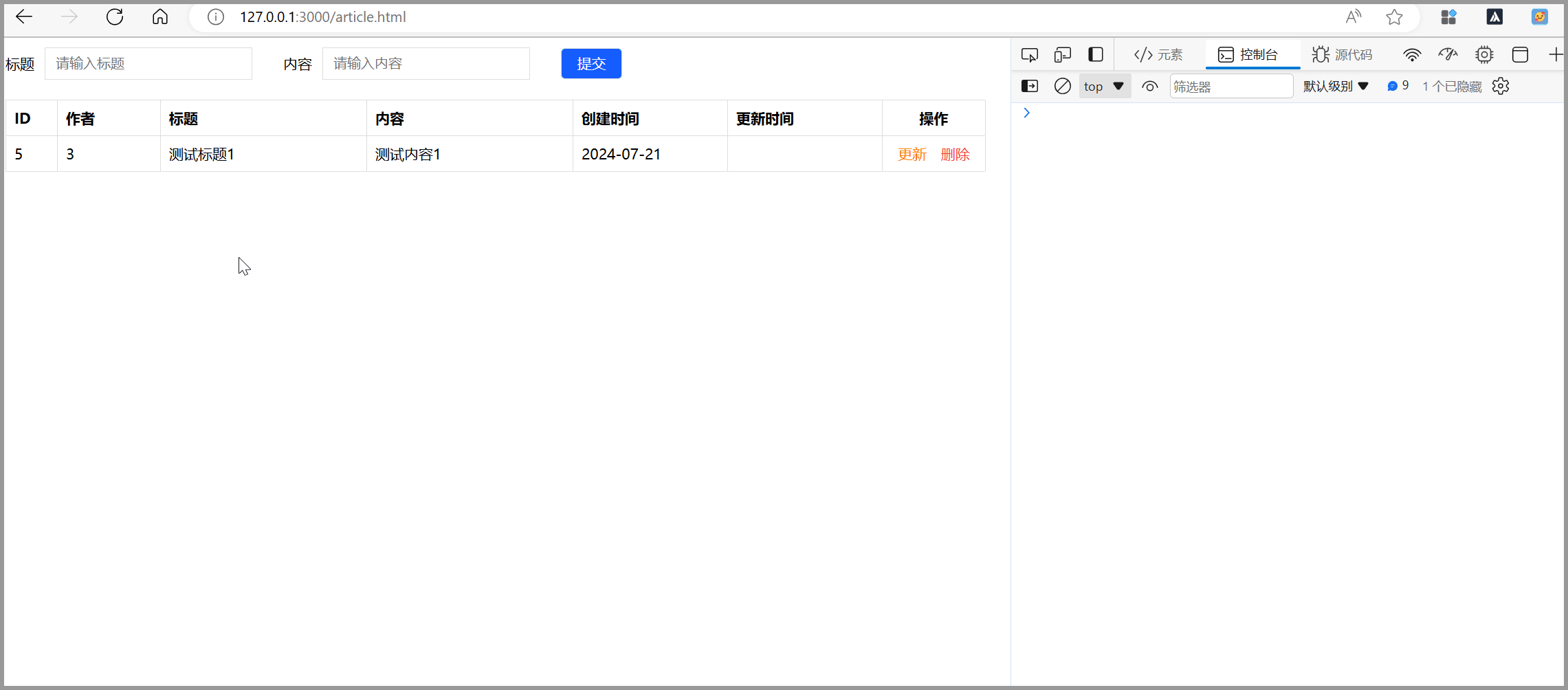Toggle the console sidebar panel
This screenshot has width=1568, height=690.
point(1029,87)
